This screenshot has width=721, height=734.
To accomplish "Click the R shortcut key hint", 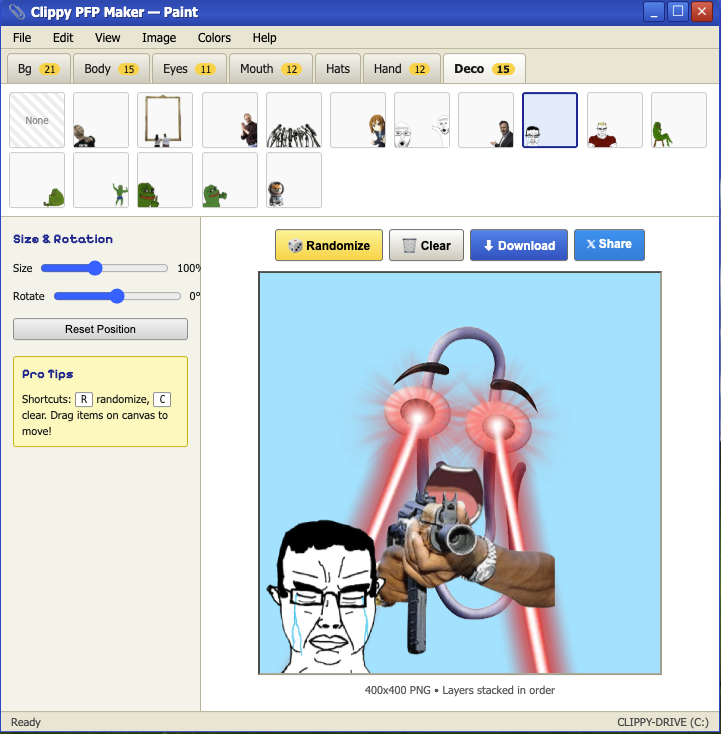I will pos(84,399).
